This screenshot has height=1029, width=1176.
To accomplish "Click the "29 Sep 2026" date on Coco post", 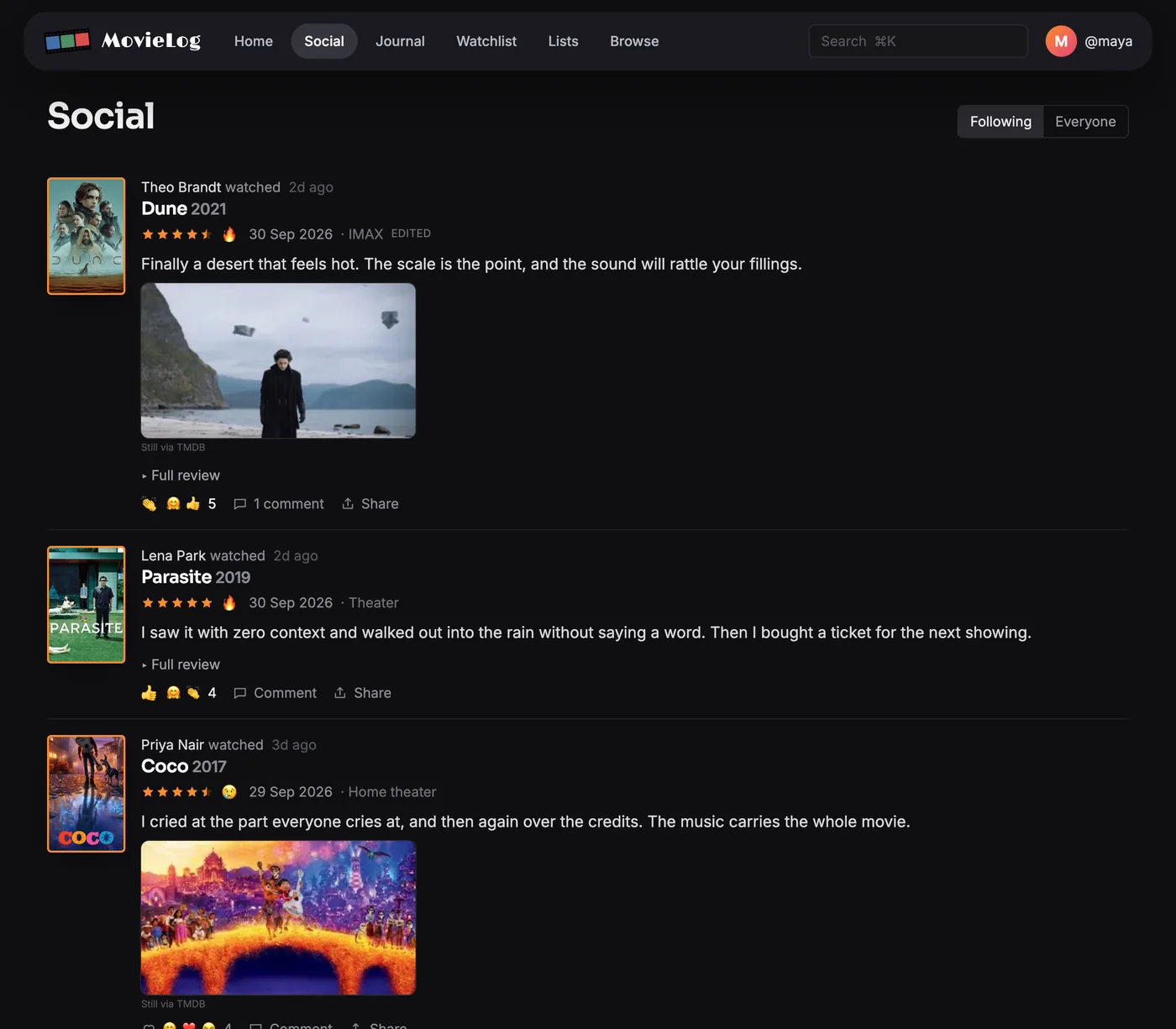I will click(x=291, y=792).
